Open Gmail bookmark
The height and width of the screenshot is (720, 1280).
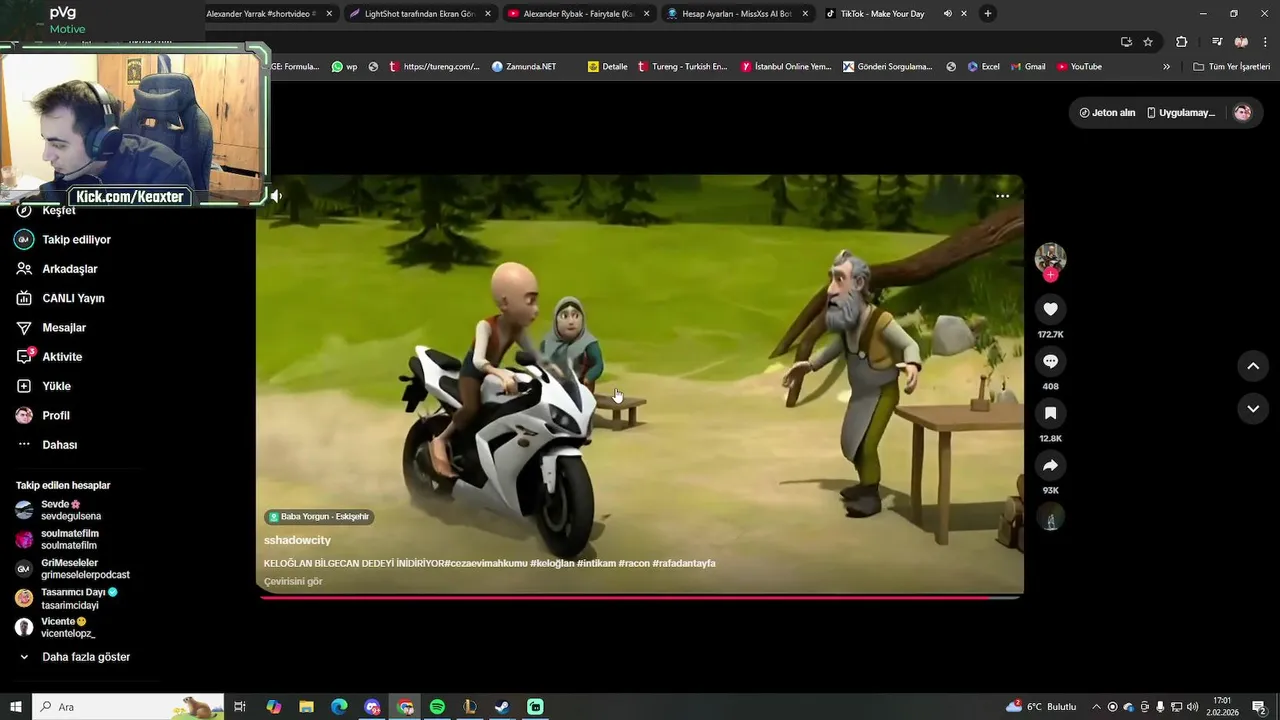1027,67
